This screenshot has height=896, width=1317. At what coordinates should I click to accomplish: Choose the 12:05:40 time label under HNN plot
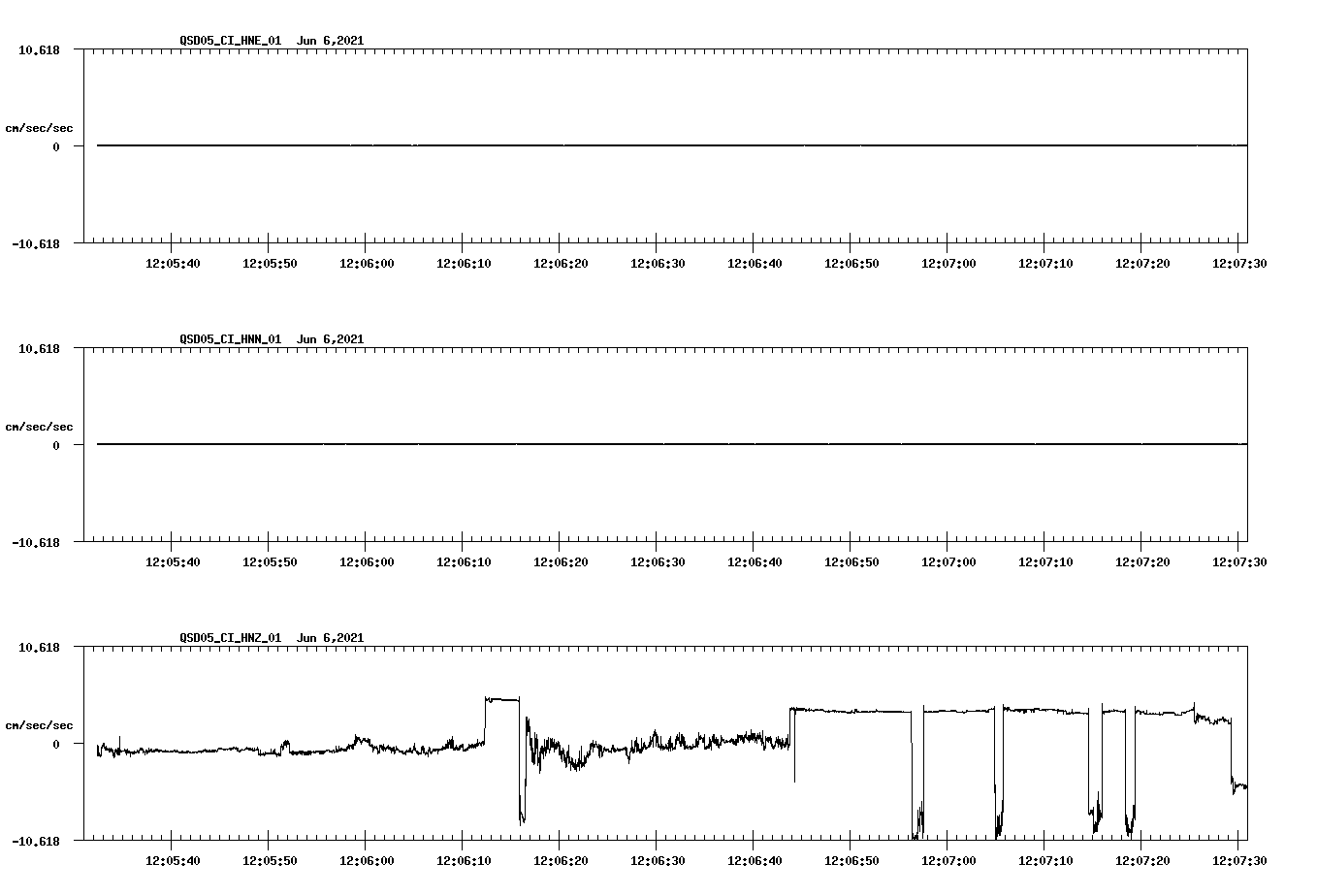click(x=173, y=561)
